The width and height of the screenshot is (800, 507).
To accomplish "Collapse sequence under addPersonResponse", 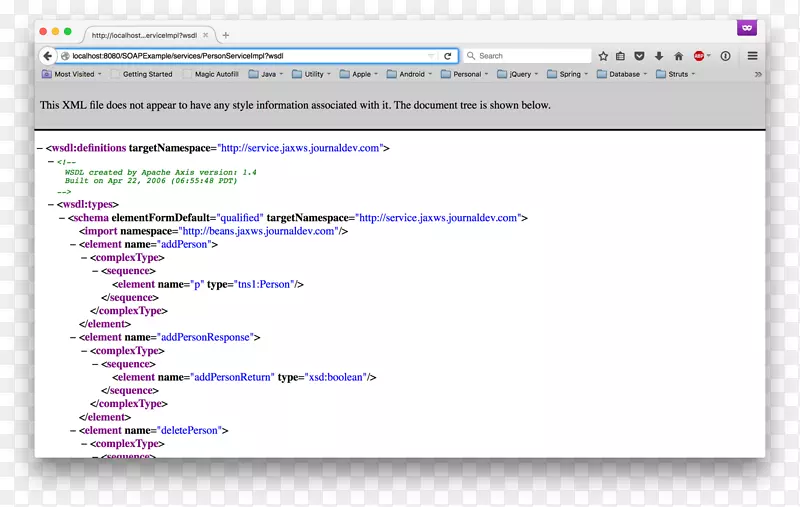I will 95,364.
